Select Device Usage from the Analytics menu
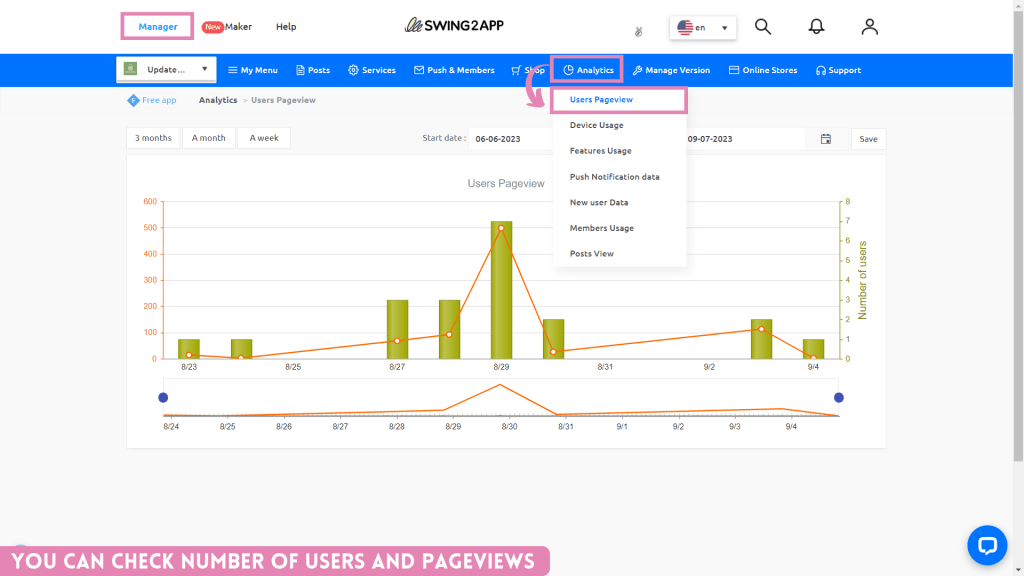The width and height of the screenshot is (1024, 576). click(596, 125)
